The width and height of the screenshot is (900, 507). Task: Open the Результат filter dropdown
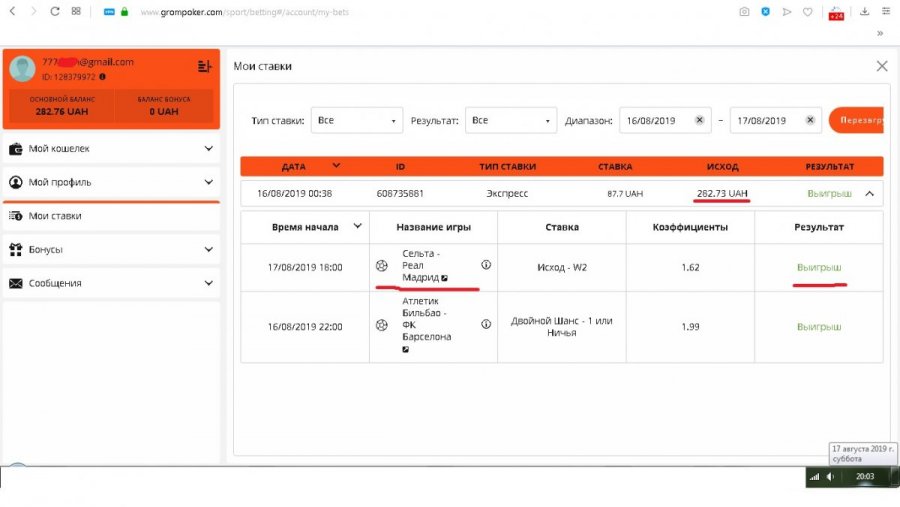click(x=510, y=120)
